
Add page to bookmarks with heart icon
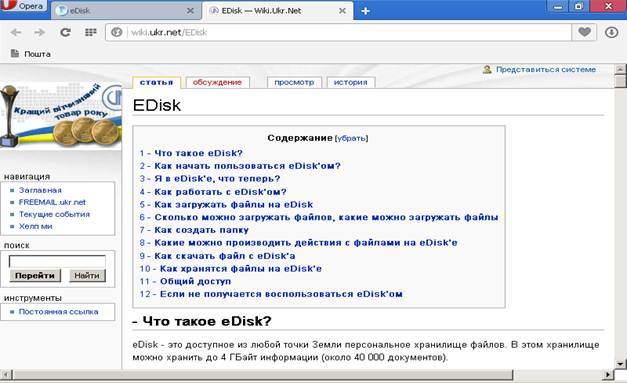(584, 32)
